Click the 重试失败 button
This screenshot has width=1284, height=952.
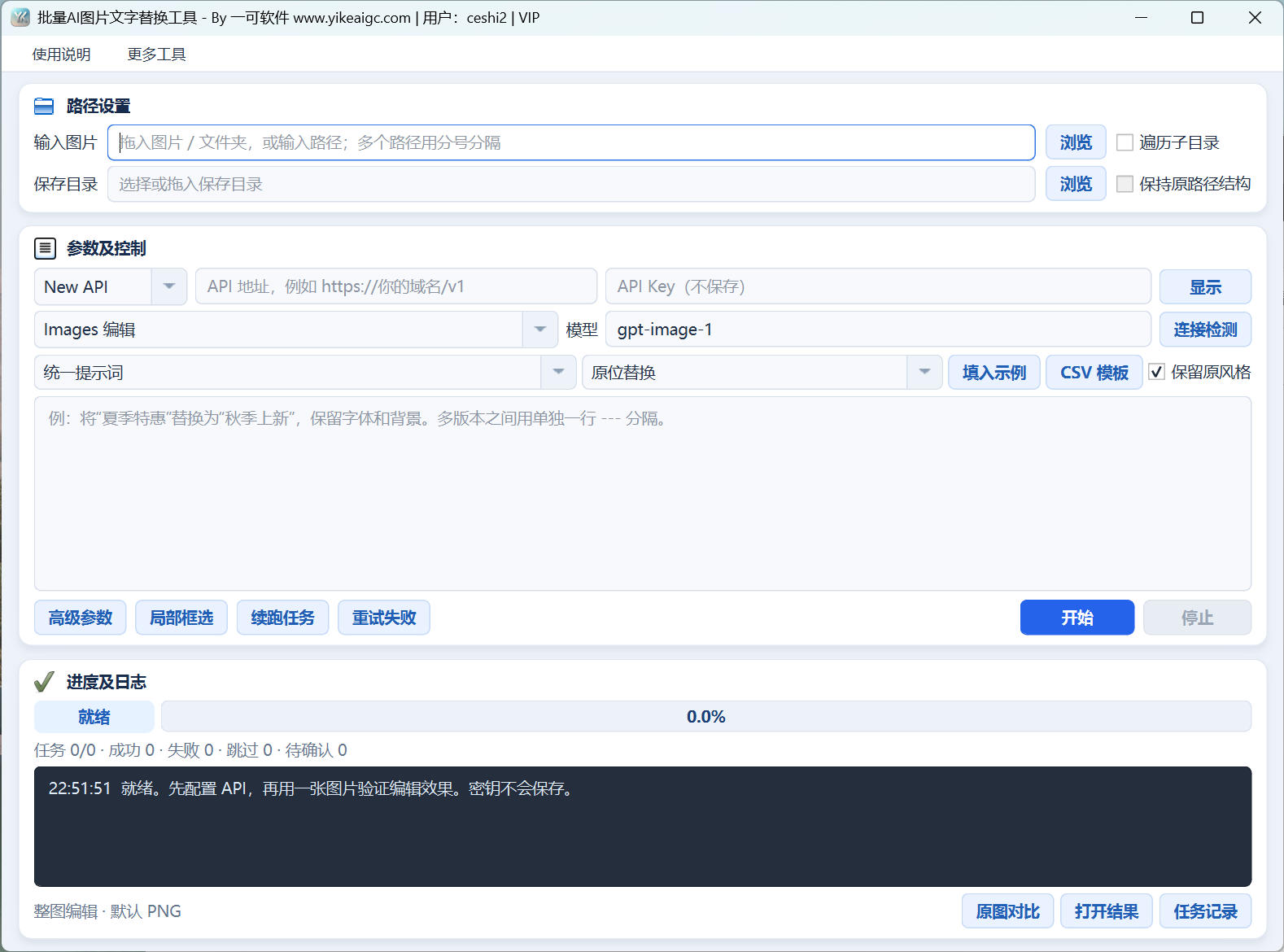(384, 618)
